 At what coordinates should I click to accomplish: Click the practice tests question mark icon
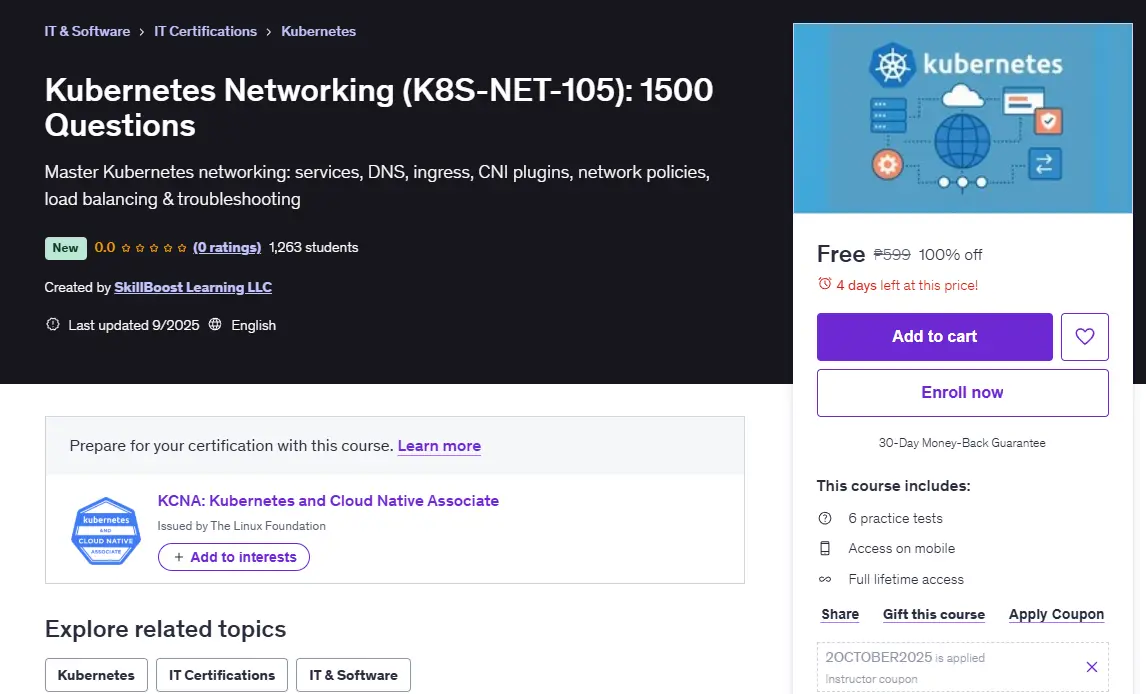[825, 518]
